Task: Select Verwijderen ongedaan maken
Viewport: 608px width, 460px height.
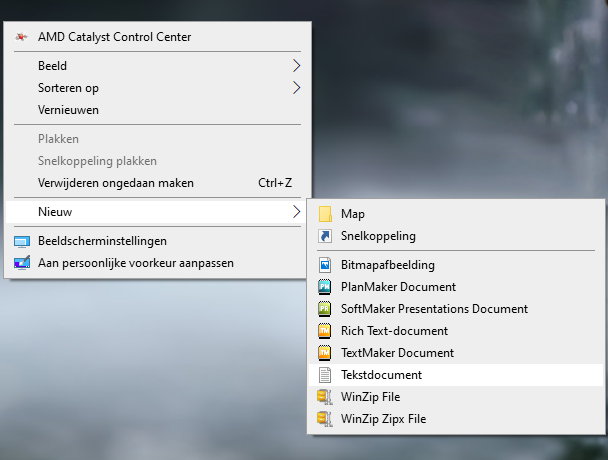Action: [116, 183]
